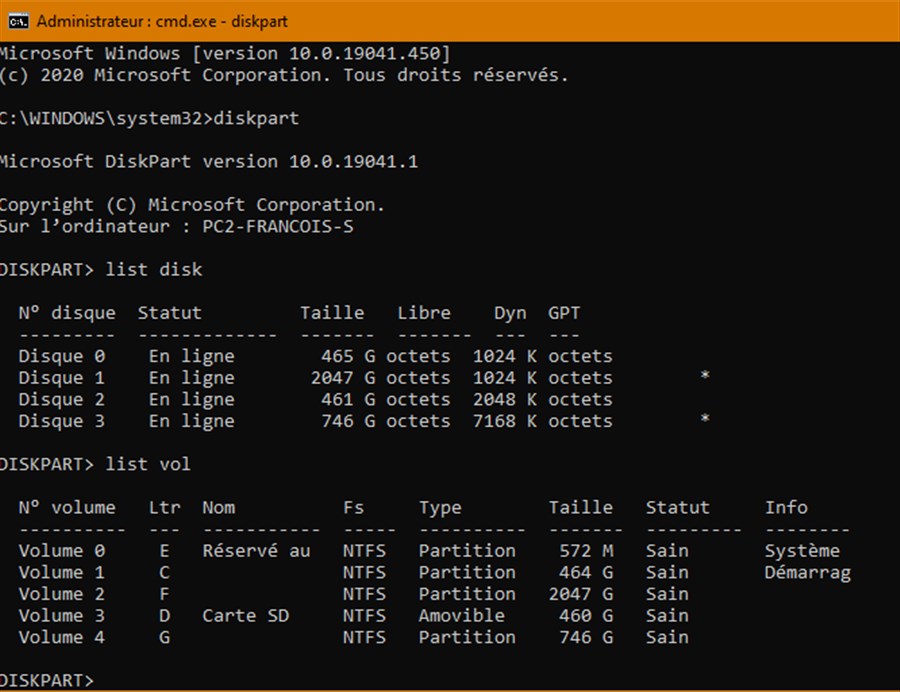
Task: Click the 'N° disque' column header
Action: [x=67, y=313]
